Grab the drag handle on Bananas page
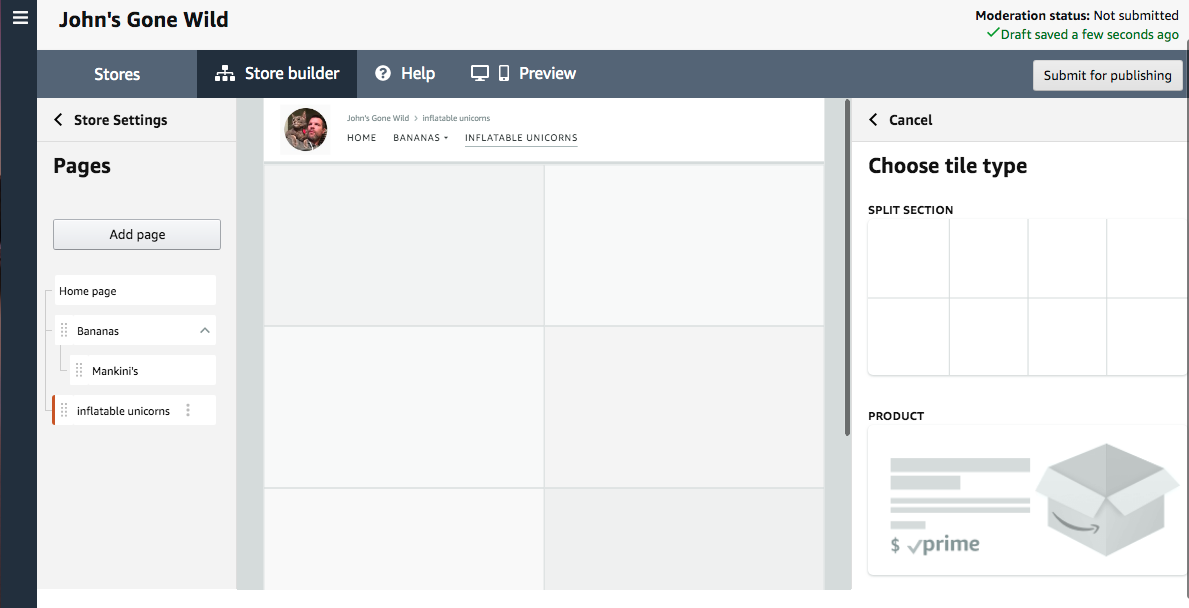Viewport: 1189px width, 608px height. tap(64, 331)
